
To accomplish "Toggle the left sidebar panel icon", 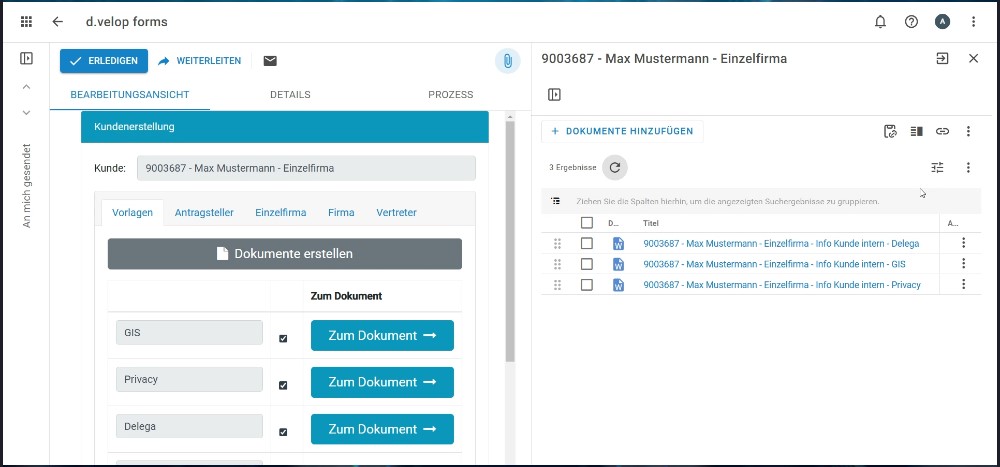I will click(x=26, y=59).
